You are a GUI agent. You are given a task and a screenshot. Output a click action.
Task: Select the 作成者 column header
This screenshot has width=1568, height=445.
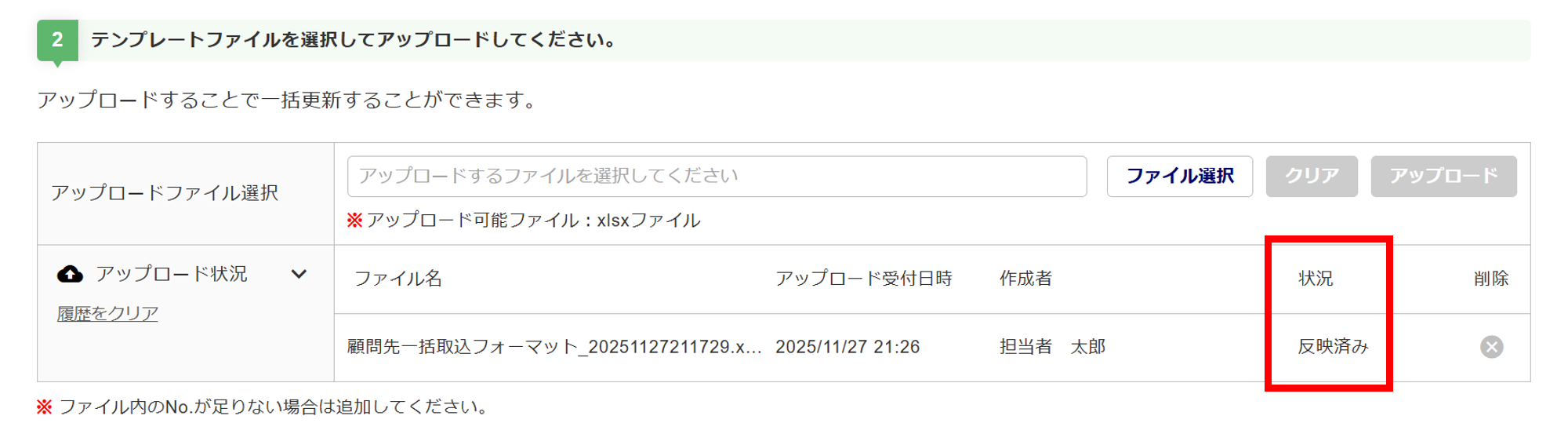tap(1025, 279)
